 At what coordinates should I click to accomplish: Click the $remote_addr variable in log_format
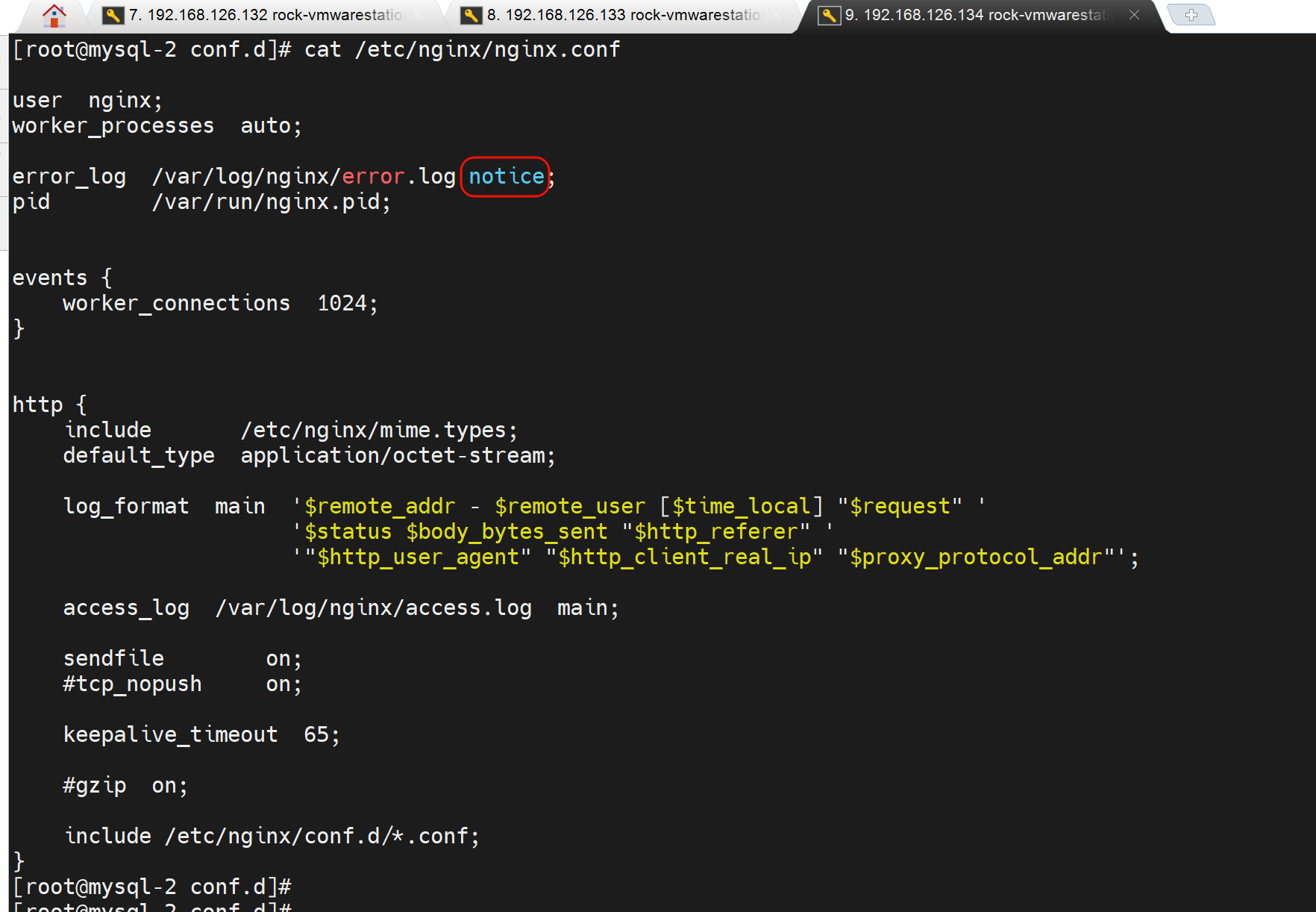coord(379,507)
